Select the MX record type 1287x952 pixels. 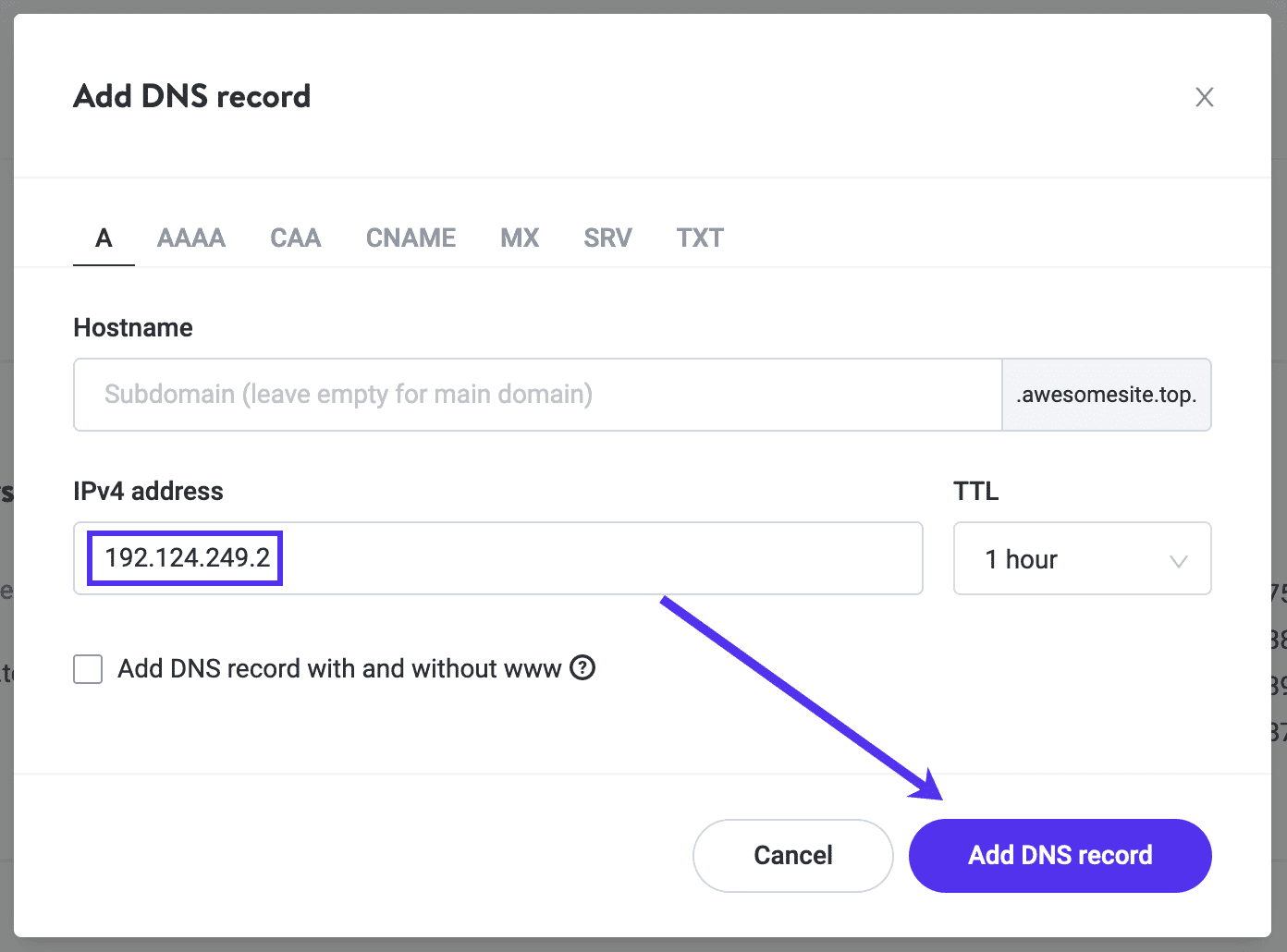[x=519, y=238]
